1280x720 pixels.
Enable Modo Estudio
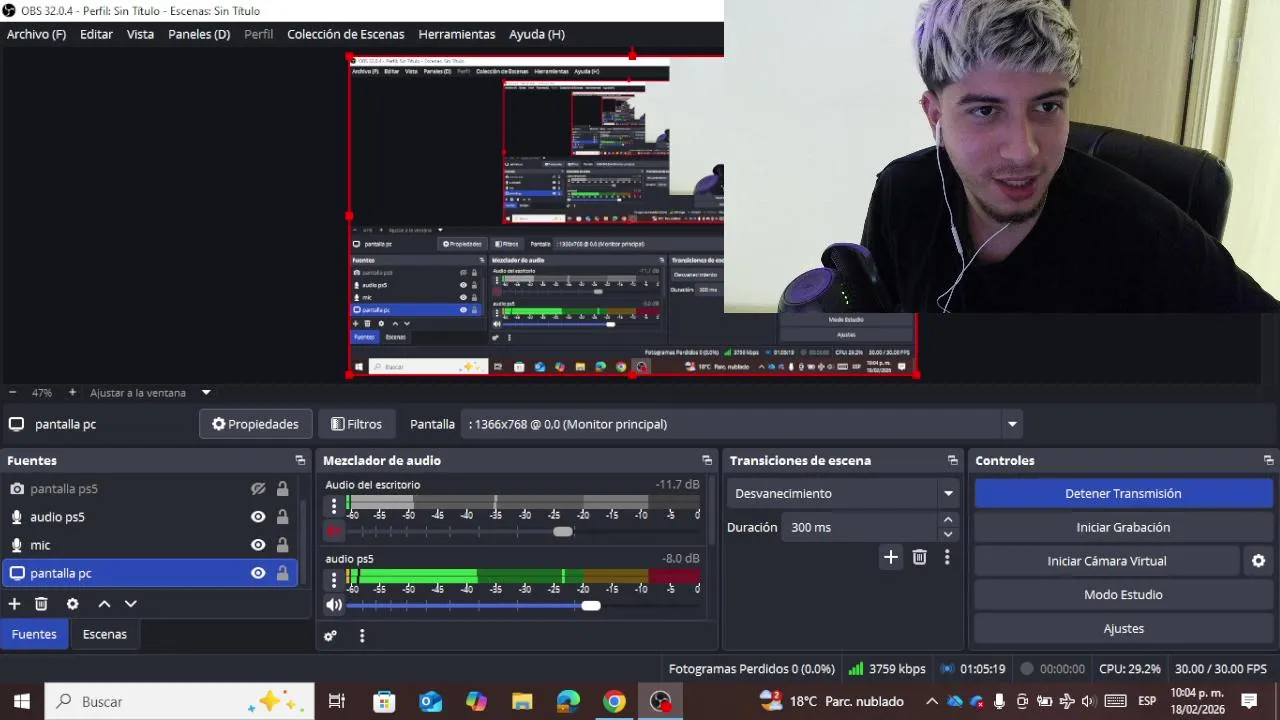point(1123,595)
